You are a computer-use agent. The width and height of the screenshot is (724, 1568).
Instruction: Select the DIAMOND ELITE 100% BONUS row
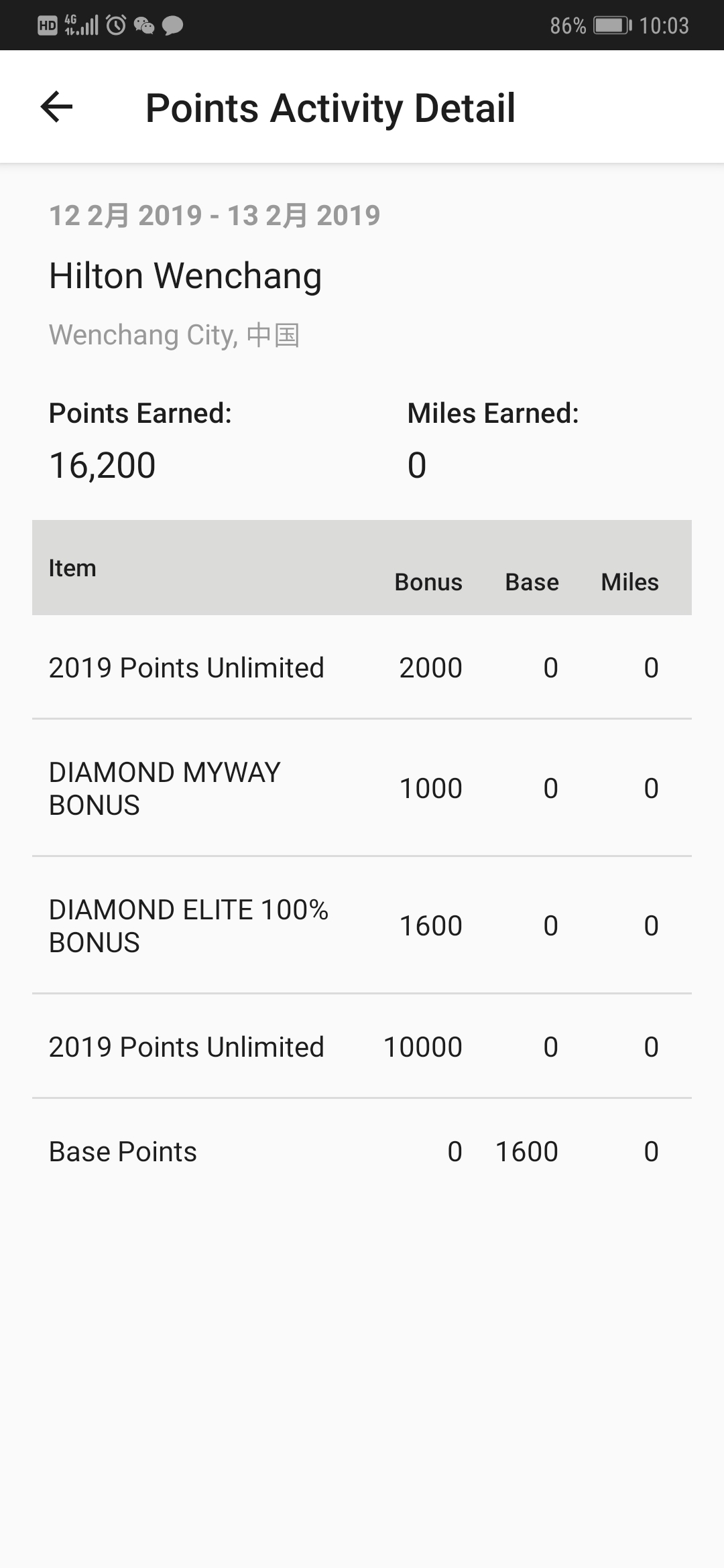coord(362,926)
